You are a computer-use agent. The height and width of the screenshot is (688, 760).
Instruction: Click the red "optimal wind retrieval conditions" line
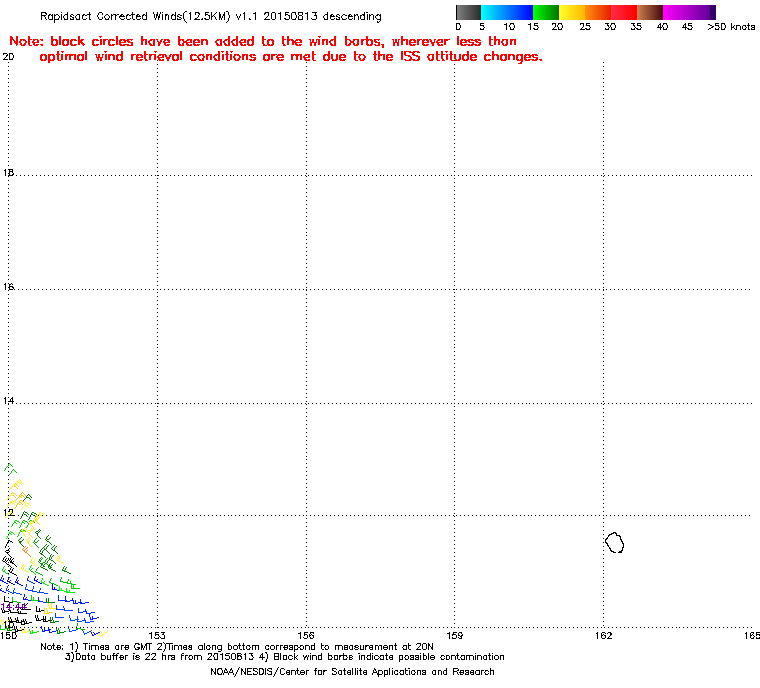291,57
